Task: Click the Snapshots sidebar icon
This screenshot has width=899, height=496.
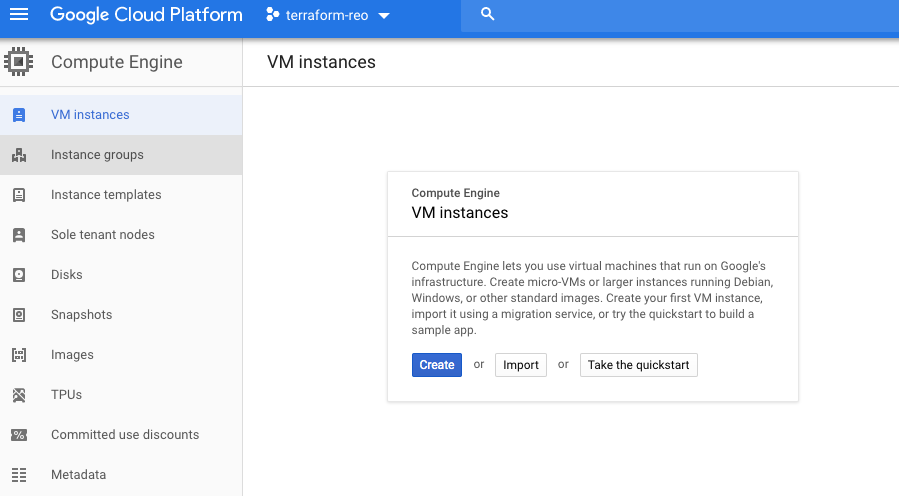Action: point(19,315)
